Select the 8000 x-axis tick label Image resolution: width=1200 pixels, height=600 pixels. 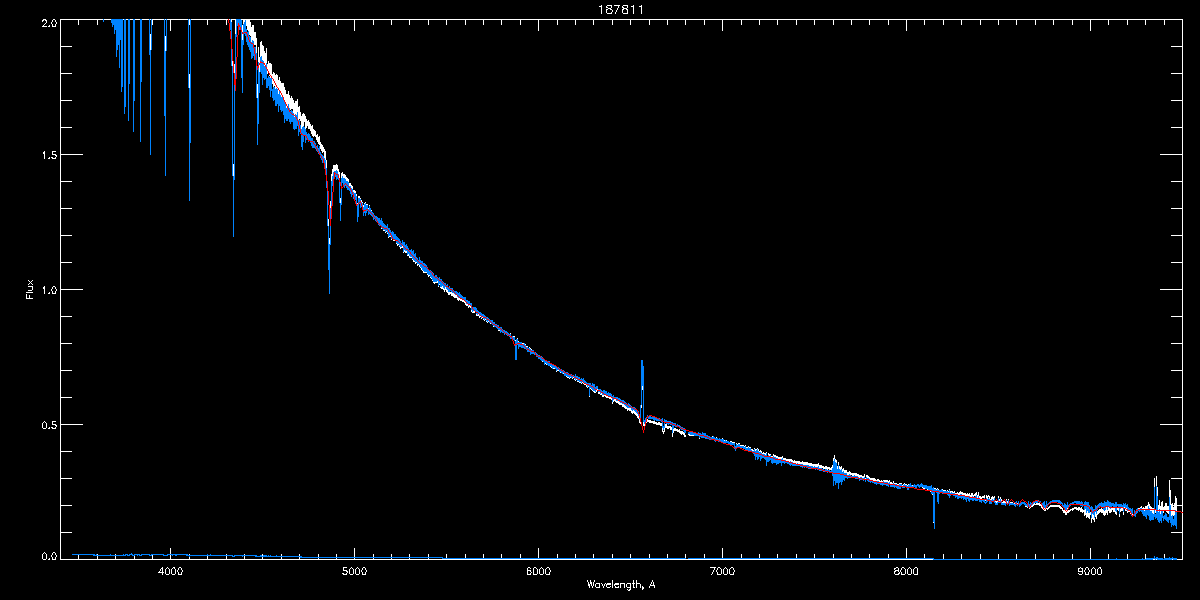click(x=906, y=572)
